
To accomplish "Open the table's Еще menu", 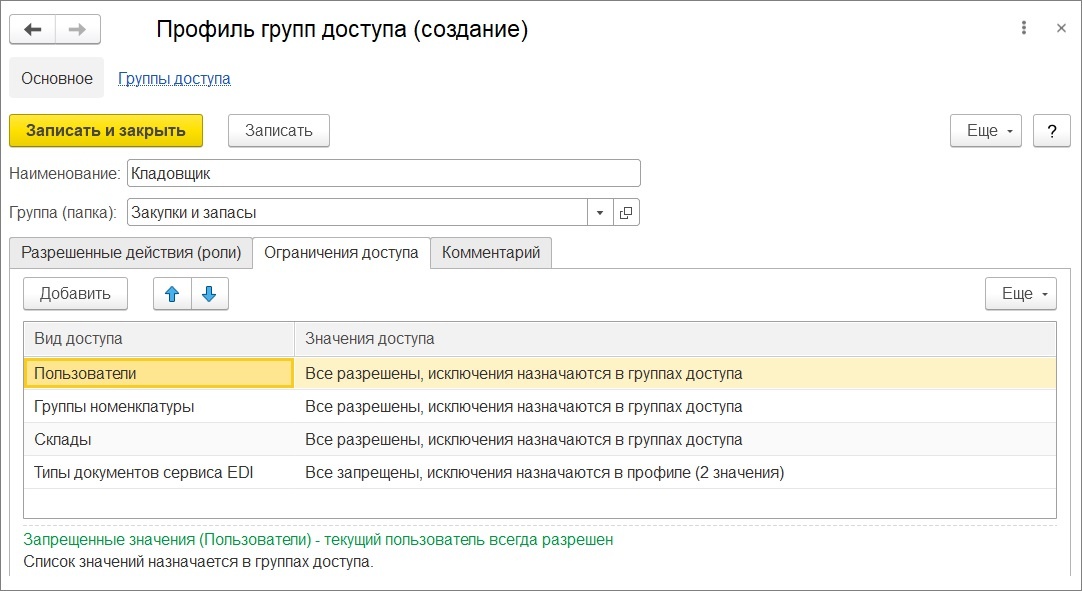I will (1021, 294).
